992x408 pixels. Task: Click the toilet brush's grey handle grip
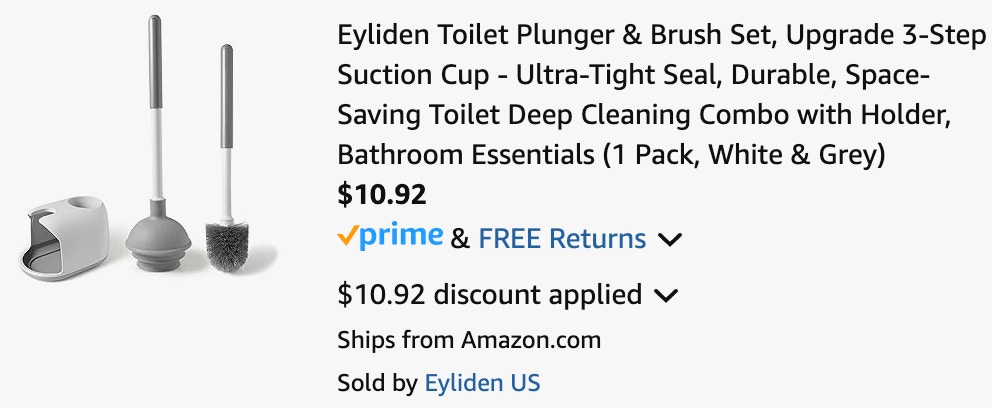point(224,92)
